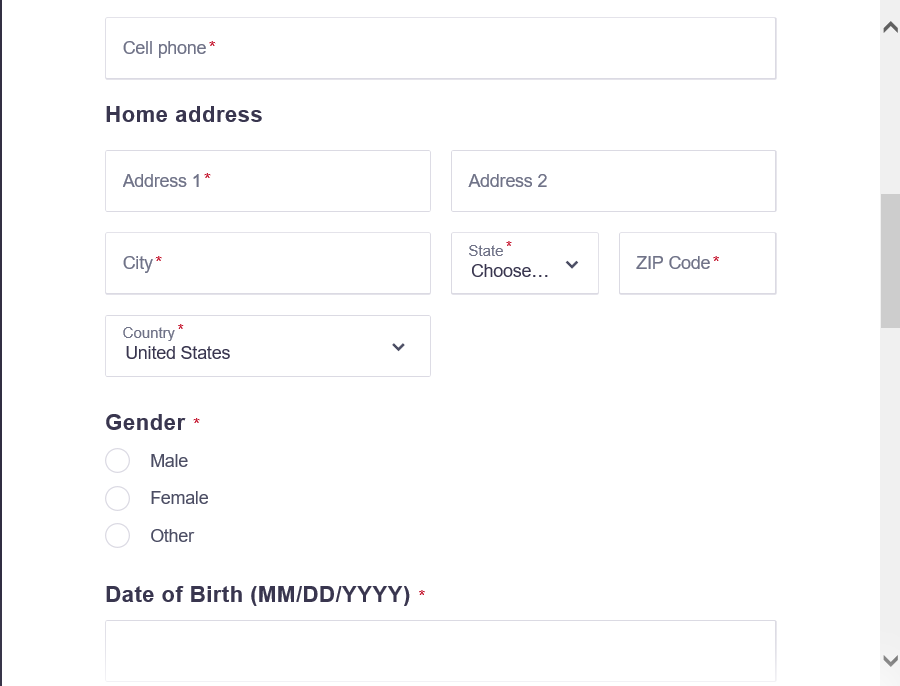Screen dimensions: 900x686
Task: Click the Date of Birth input field
Action: point(440,650)
